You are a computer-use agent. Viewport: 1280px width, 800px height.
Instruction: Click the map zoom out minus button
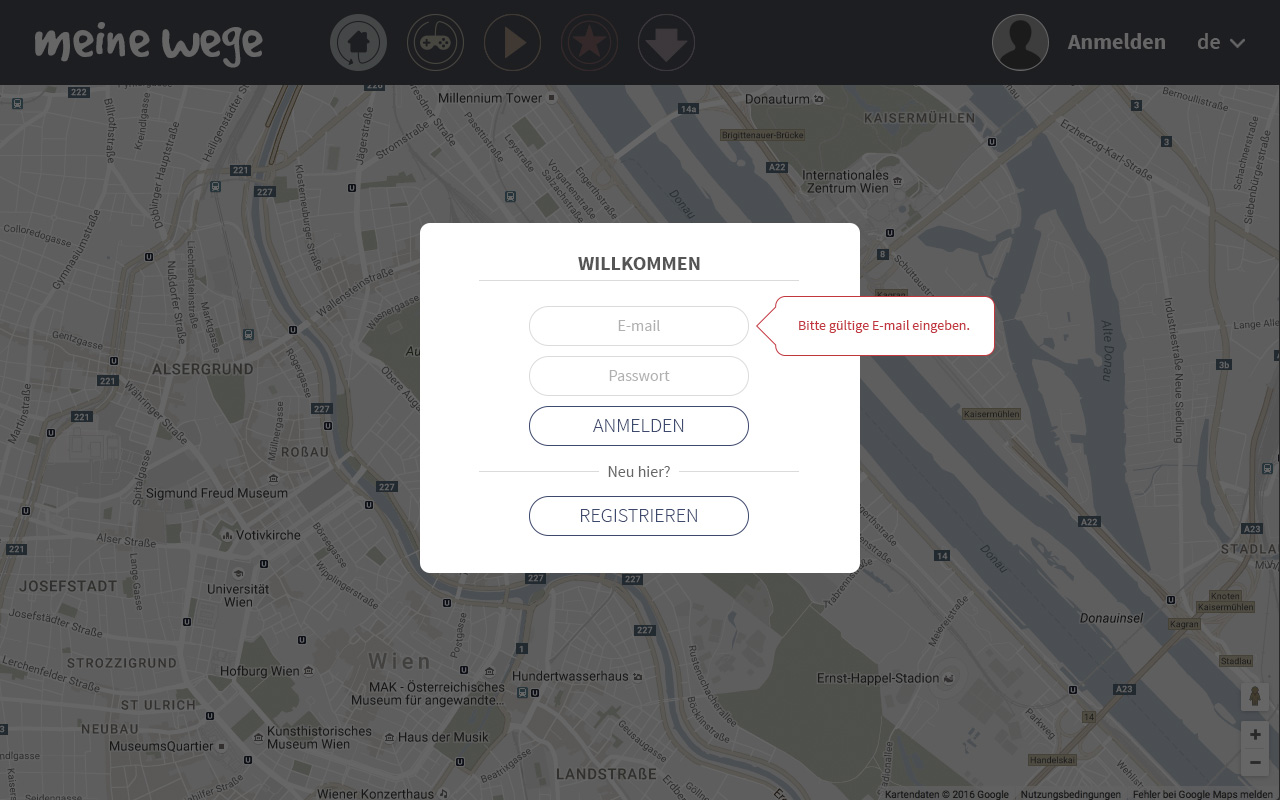pos(1255,762)
